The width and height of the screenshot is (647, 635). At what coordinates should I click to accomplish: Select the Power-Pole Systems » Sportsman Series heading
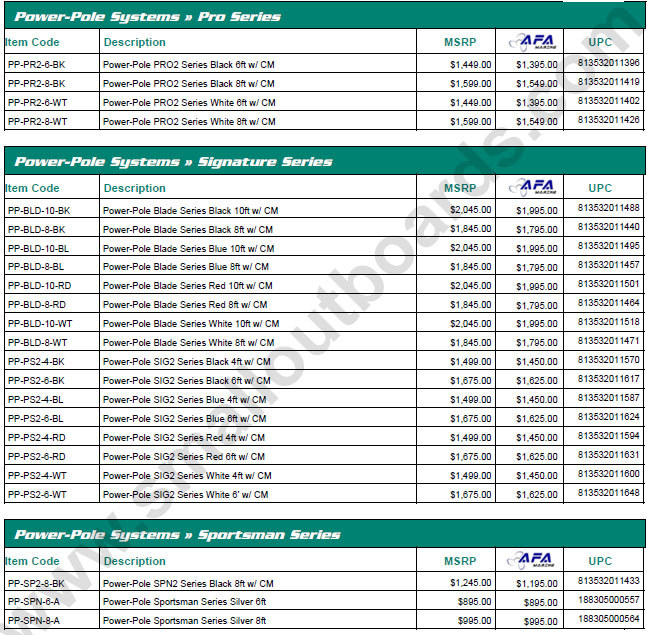point(177,535)
